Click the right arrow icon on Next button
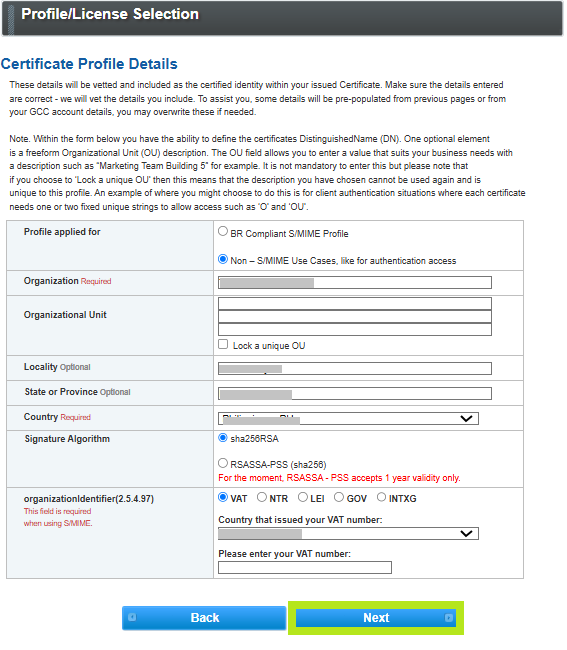Screen dimensions: 567x650 tap(448, 618)
